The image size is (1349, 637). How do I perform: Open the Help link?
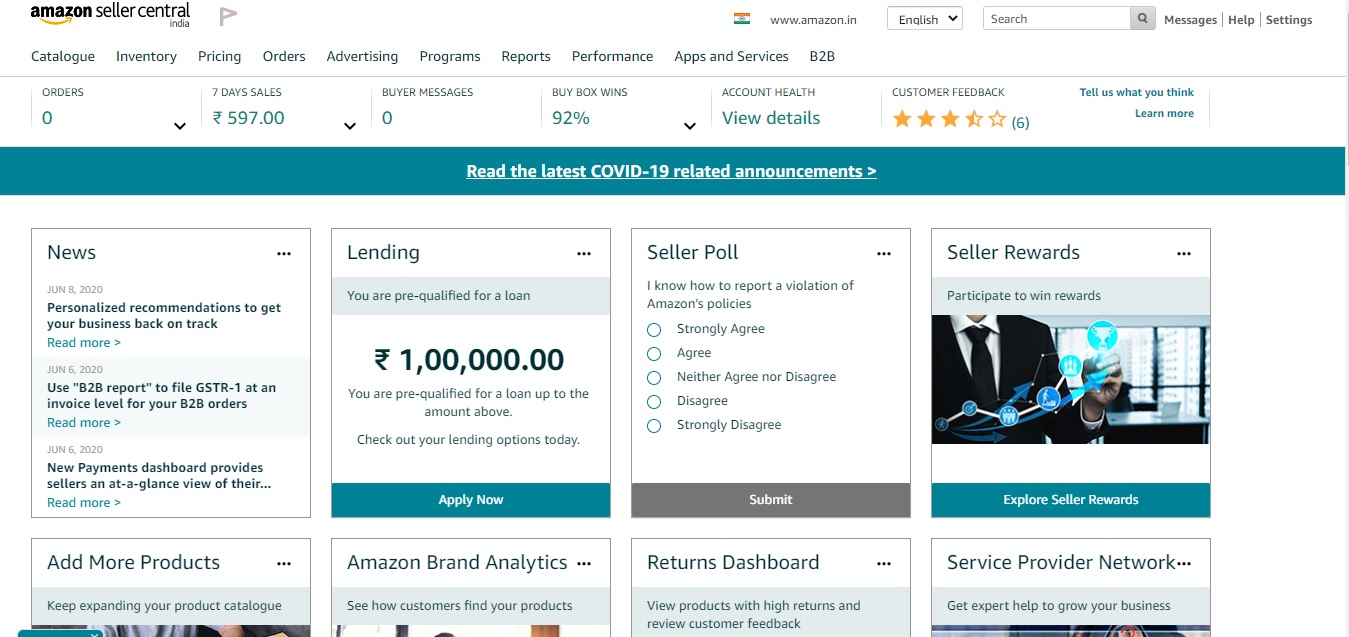point(1241,20)
